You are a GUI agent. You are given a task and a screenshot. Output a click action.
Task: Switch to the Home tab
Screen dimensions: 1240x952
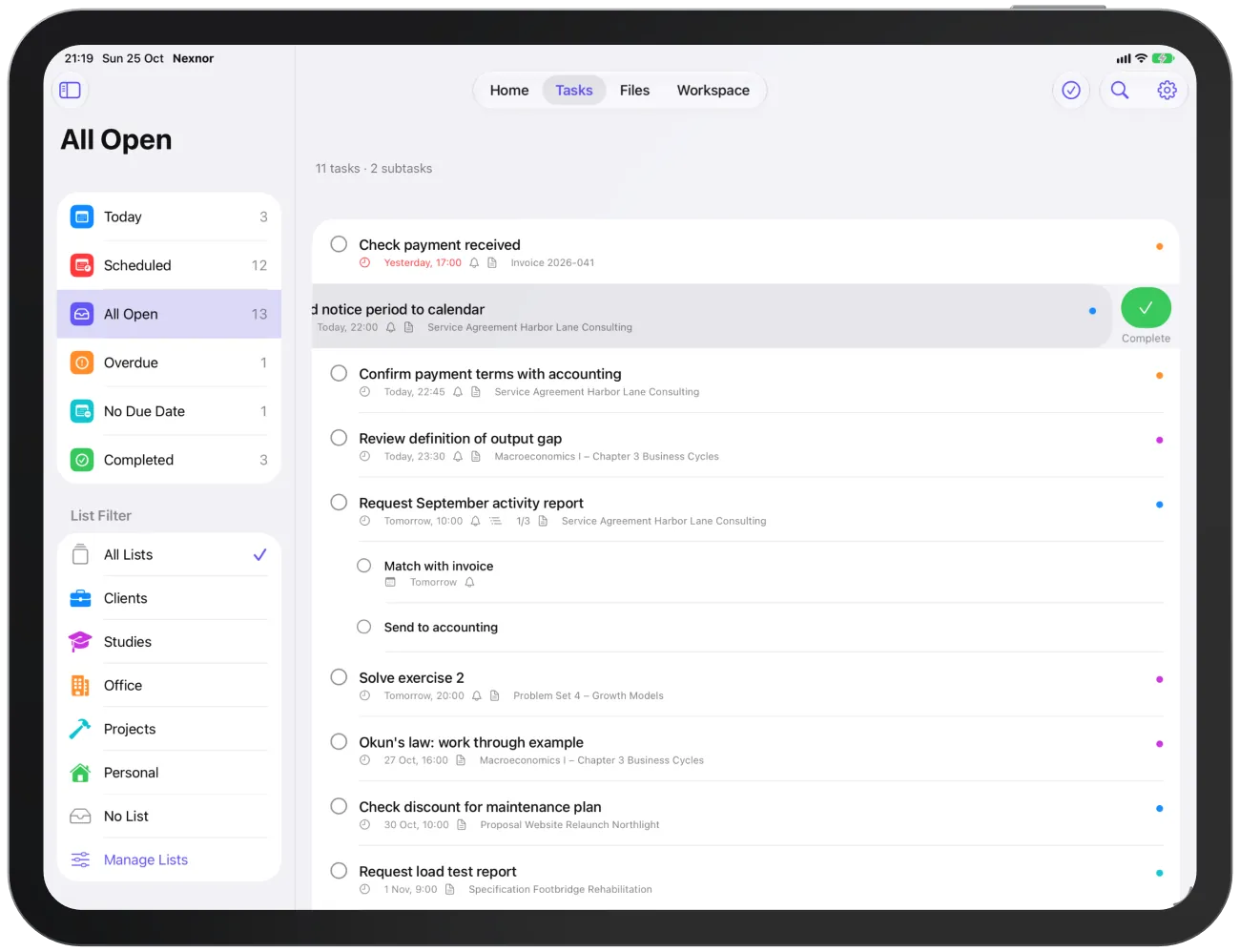(x=509, y=91)
